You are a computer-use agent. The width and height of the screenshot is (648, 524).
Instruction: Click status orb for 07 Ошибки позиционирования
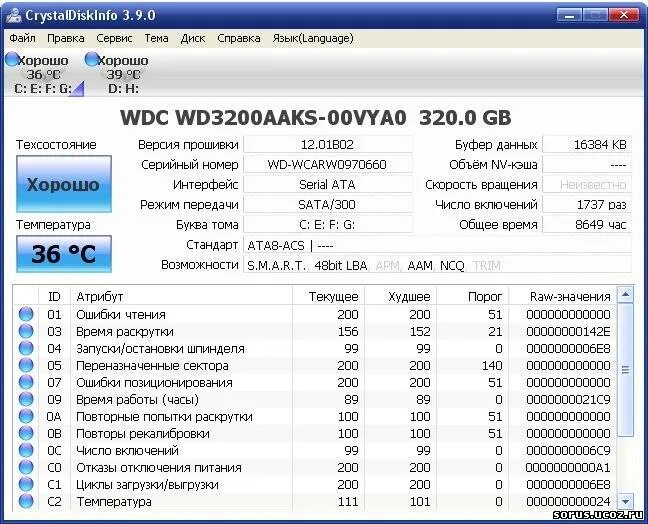tap(26, 382)
